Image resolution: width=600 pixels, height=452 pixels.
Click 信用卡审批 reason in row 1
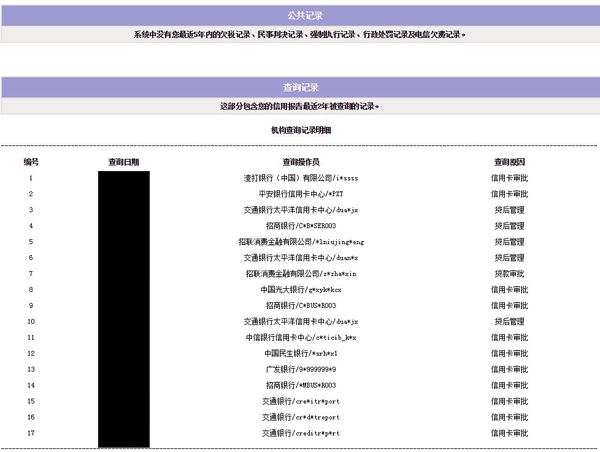509,178
